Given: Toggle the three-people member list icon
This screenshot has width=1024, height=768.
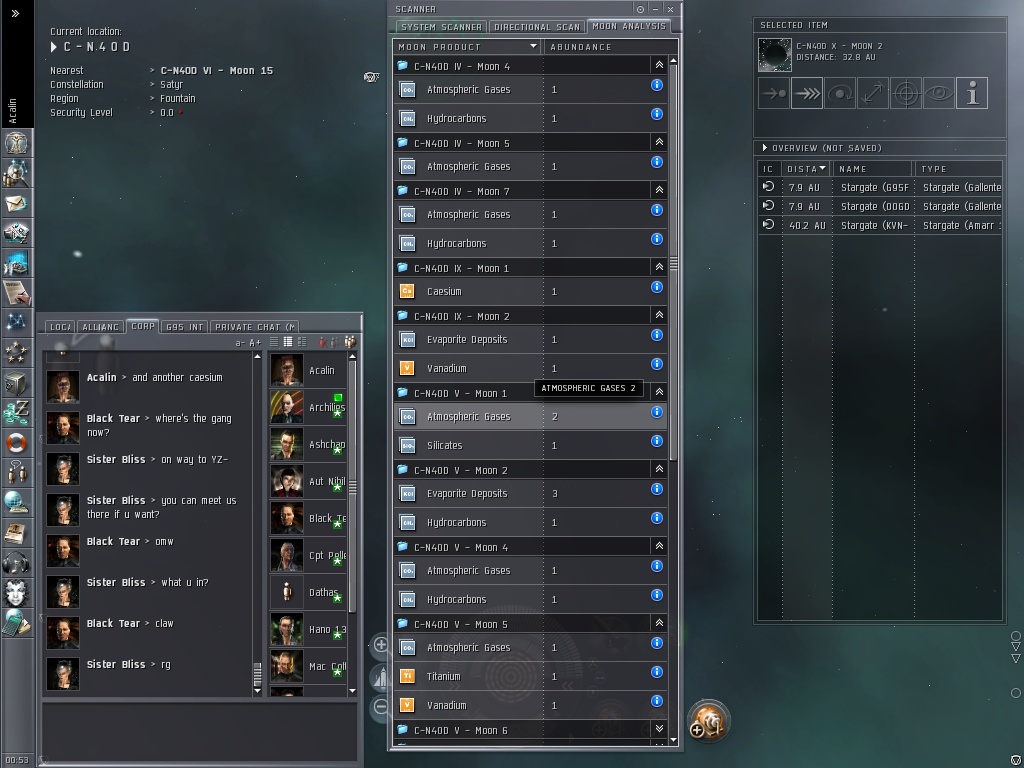Looking at the screenshot, I should [x=350, y=342].
